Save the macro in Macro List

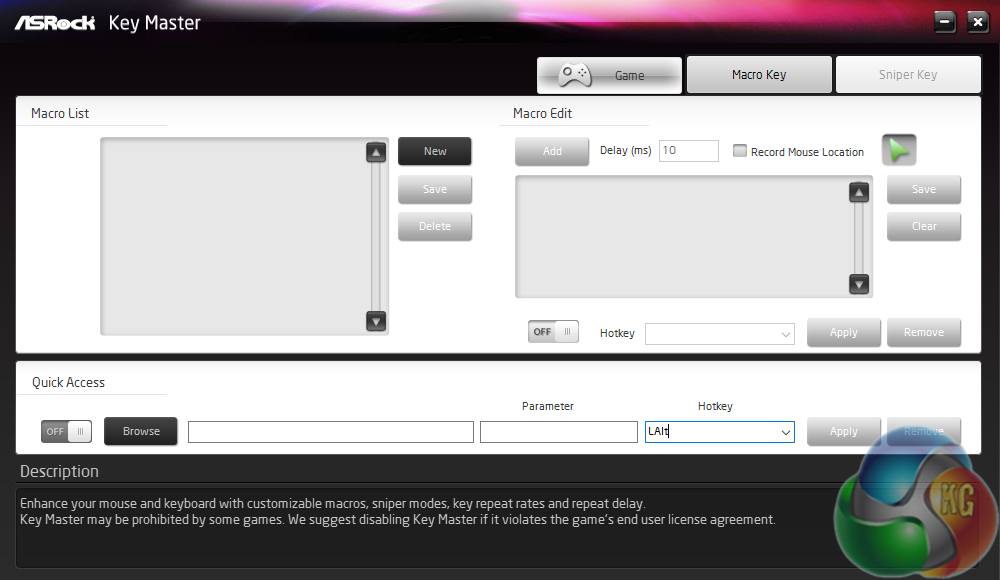coord(435,190)
